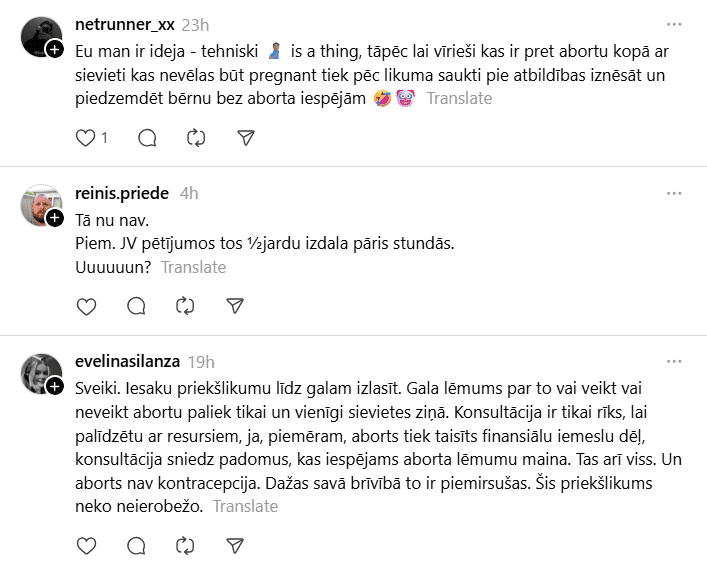Repost evelinasilanza's post
The height and width of the screenshot is (562, 707).
click(185, 545)
